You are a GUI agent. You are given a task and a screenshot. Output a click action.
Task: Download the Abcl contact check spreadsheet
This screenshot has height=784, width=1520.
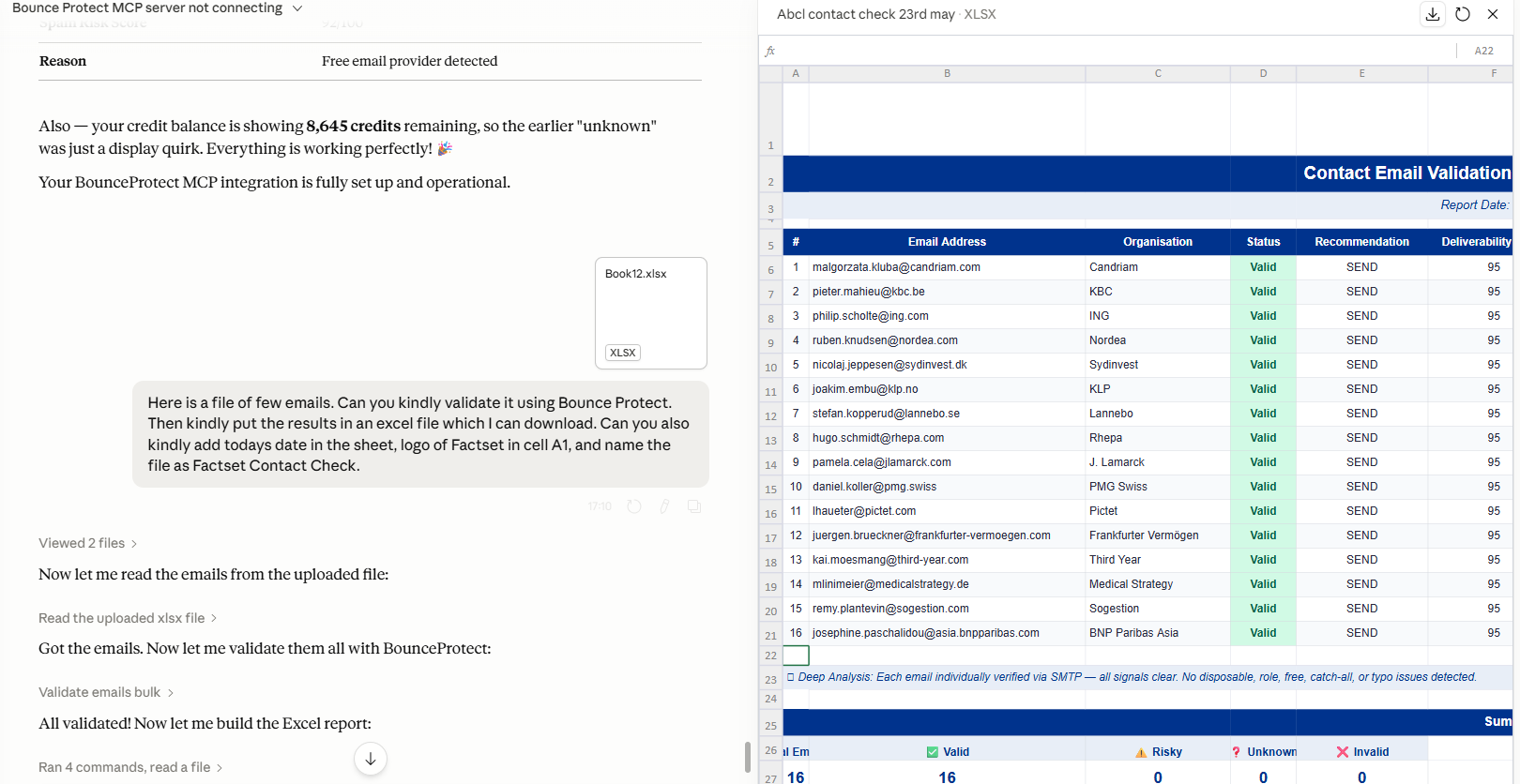coord(1433,14)
